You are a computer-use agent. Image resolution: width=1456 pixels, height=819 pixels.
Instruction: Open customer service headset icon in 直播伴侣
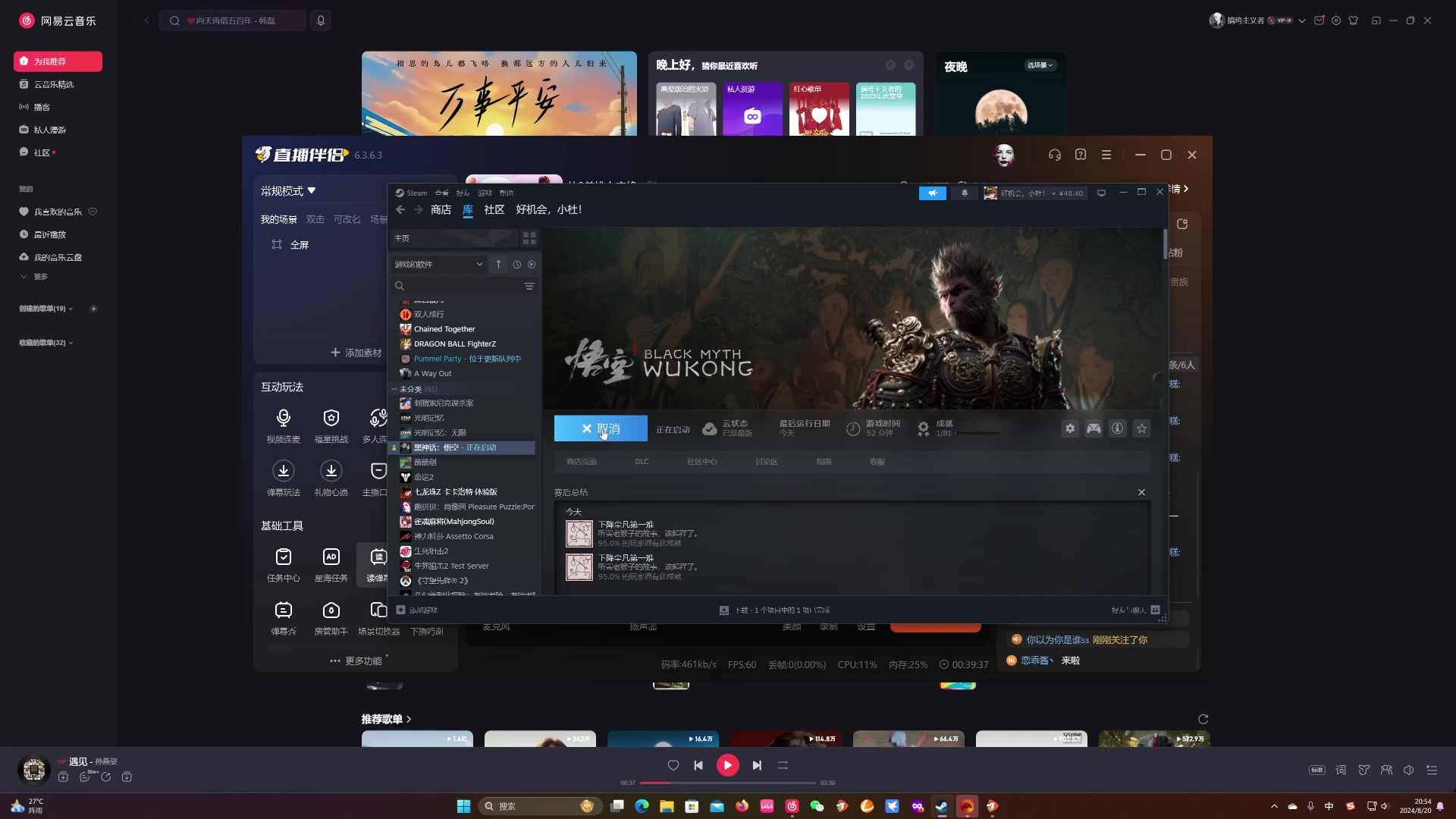pyautogui.click(x=1054, y=155)
